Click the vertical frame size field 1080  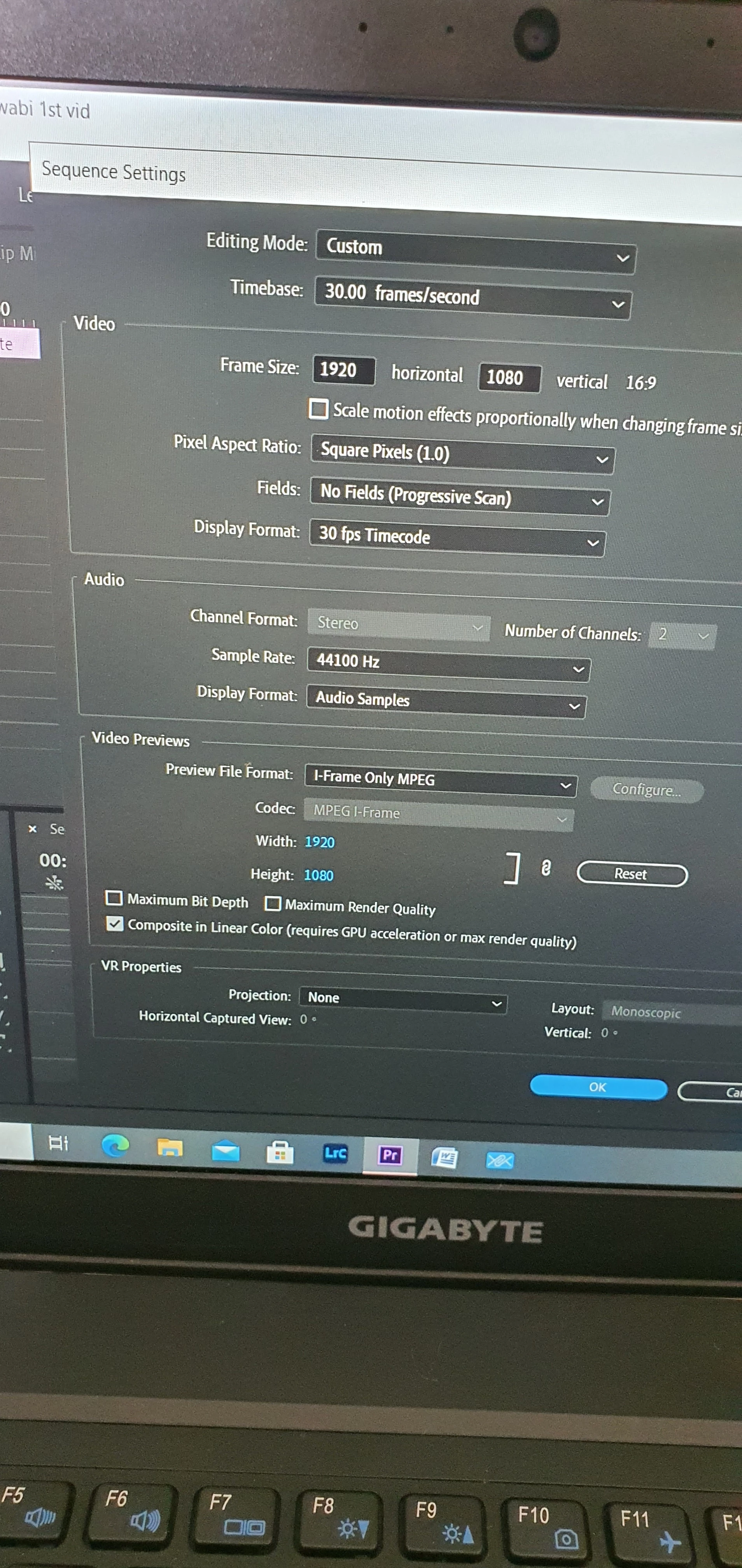pyautogui.click(x=509, y=378)
